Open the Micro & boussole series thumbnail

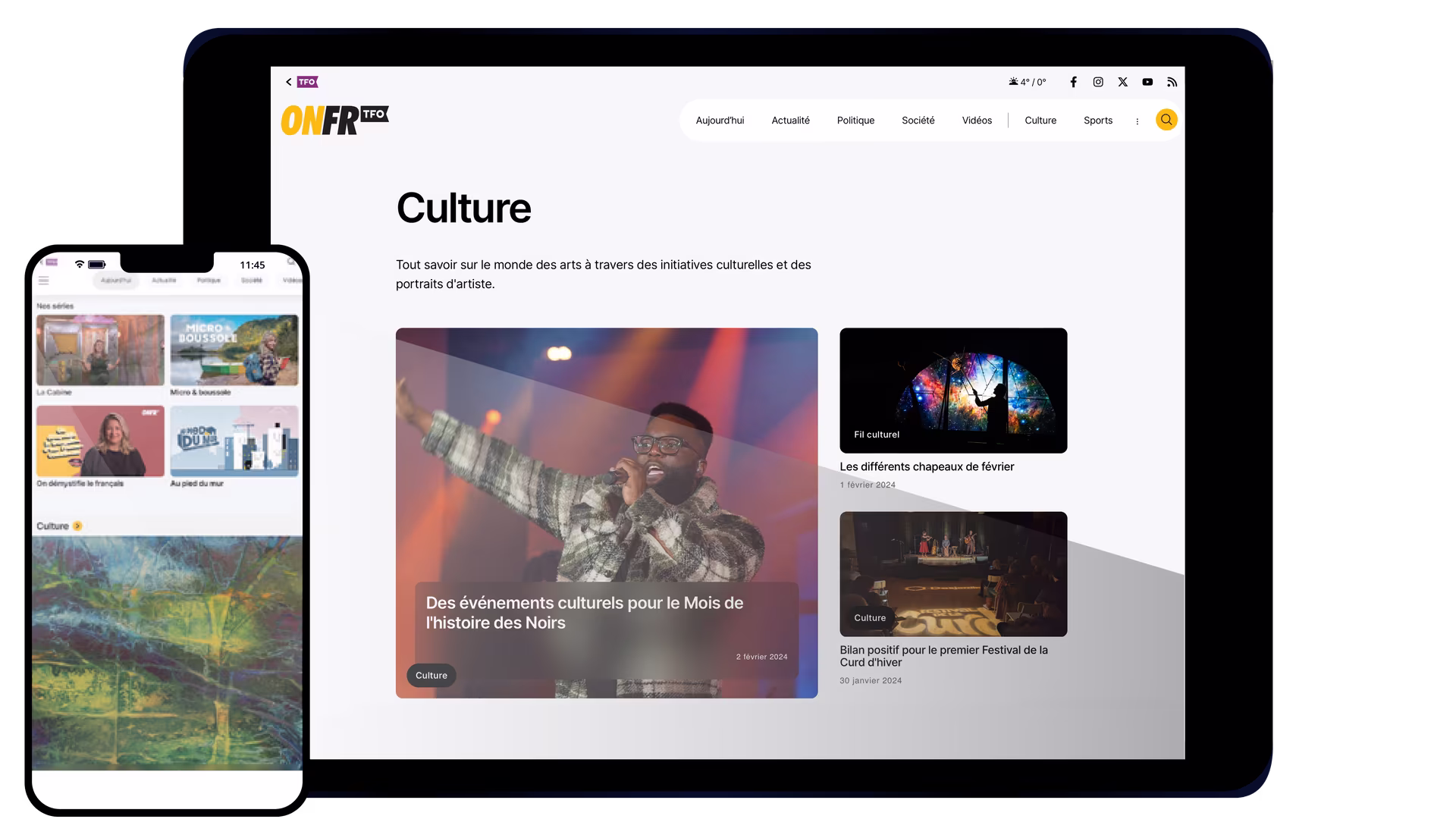click(x=234, y=350)
